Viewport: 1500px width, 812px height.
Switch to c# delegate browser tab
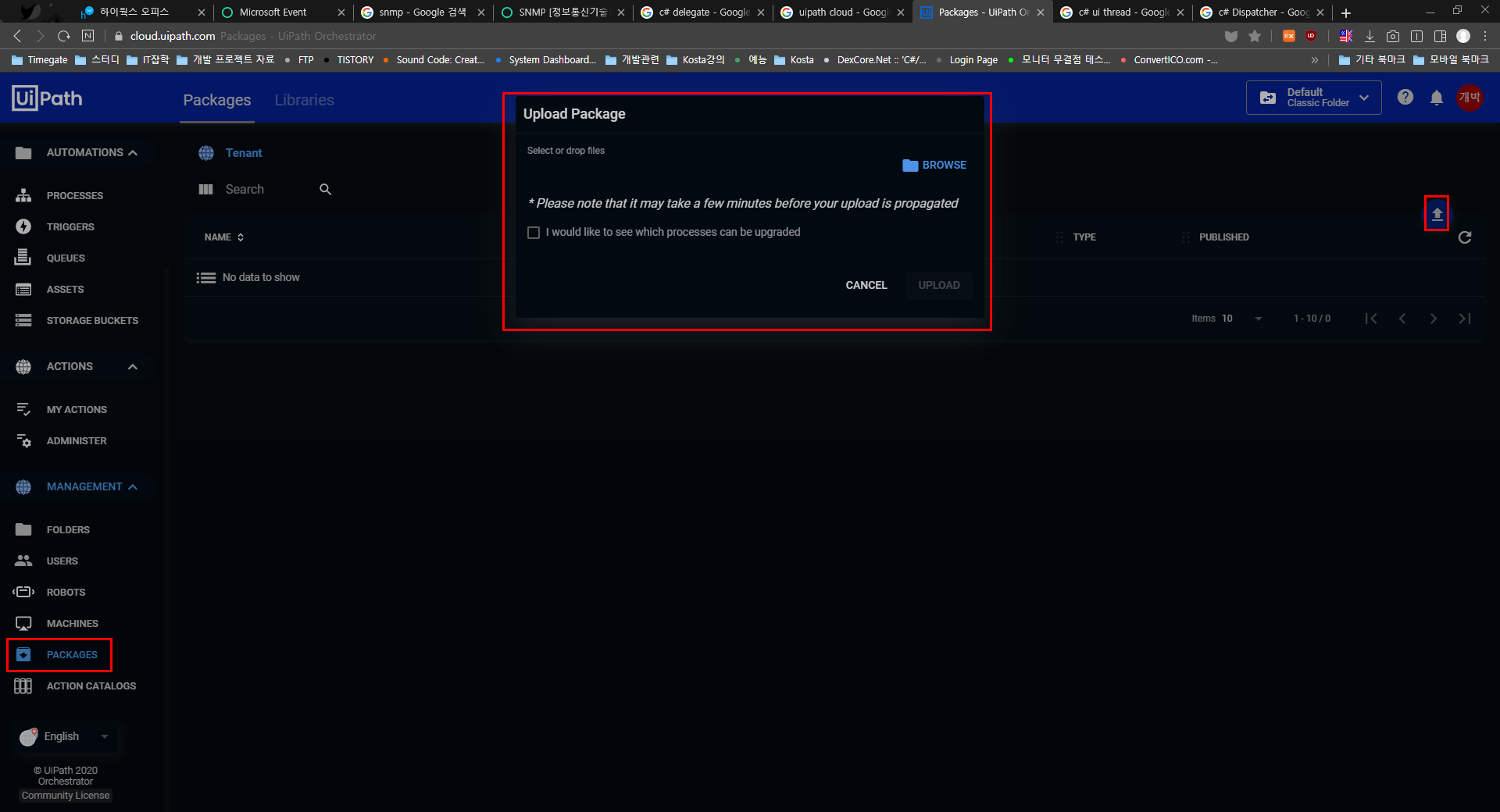pos(703,12)
